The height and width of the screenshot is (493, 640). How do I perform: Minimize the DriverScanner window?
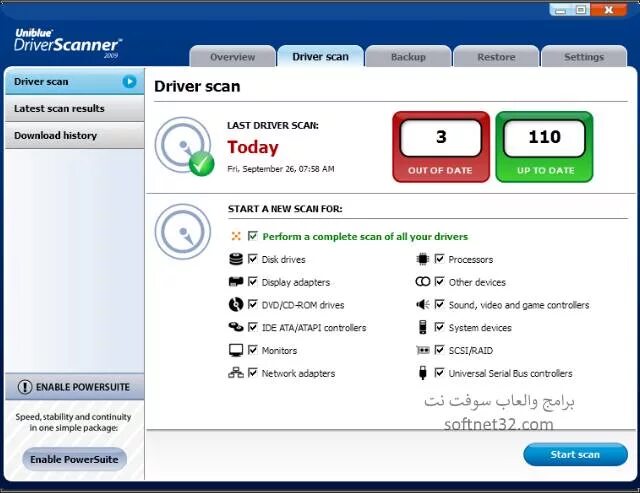pos(560,10)
